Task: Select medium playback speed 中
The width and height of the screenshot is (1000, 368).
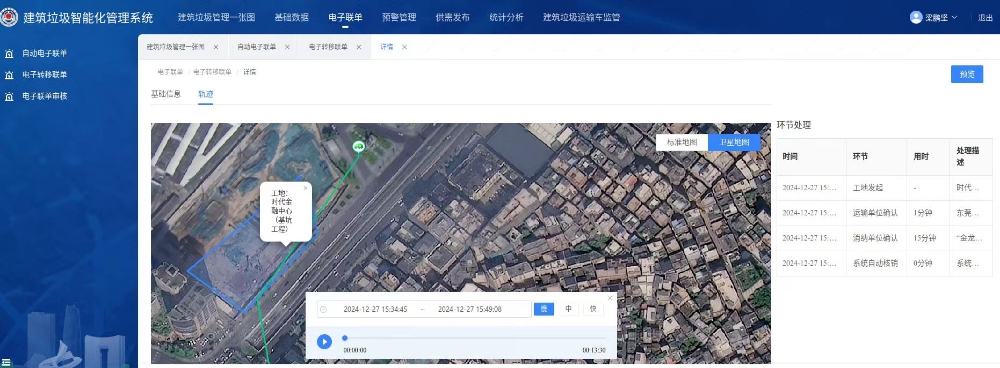Action: click(x=568, y=309)
